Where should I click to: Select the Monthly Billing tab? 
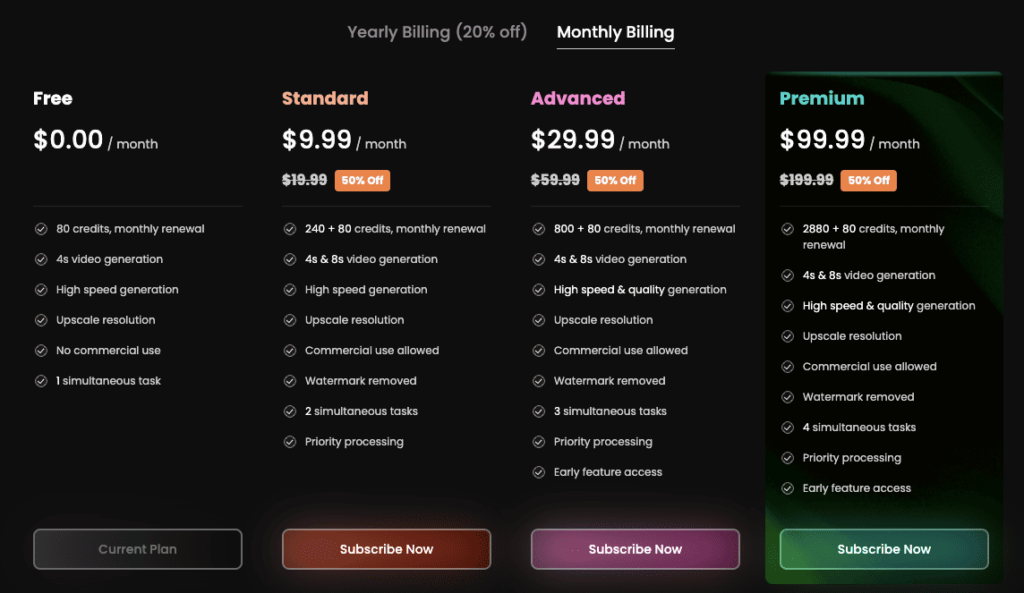615,32
